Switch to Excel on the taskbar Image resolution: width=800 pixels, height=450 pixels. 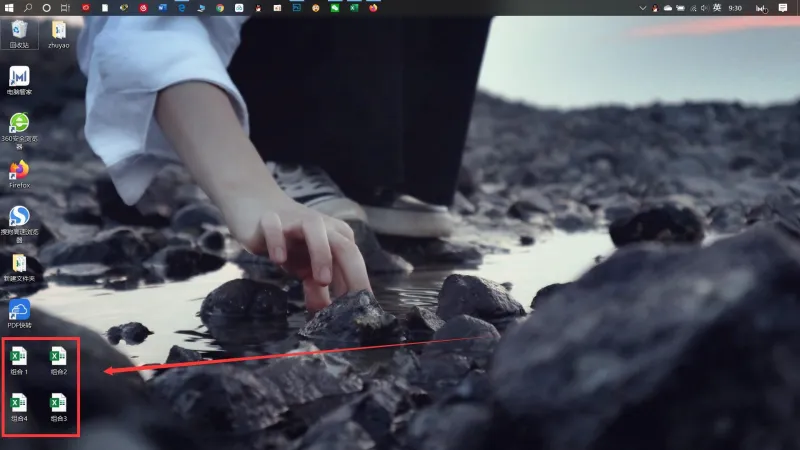point(354,8)
